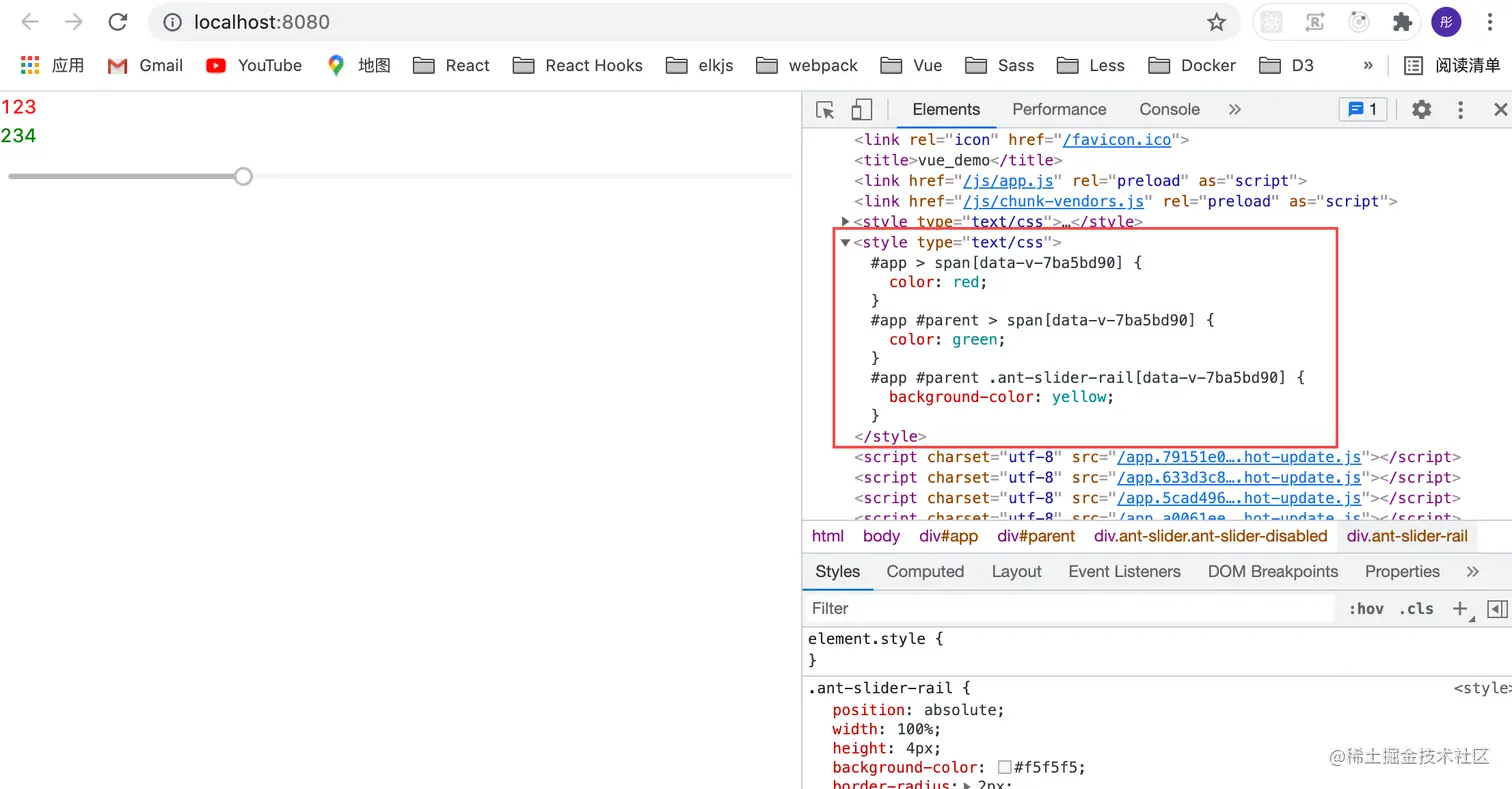The image size is (1512, 789).
Task: Open the Gmail bookmark
Action: pos(145,65)
